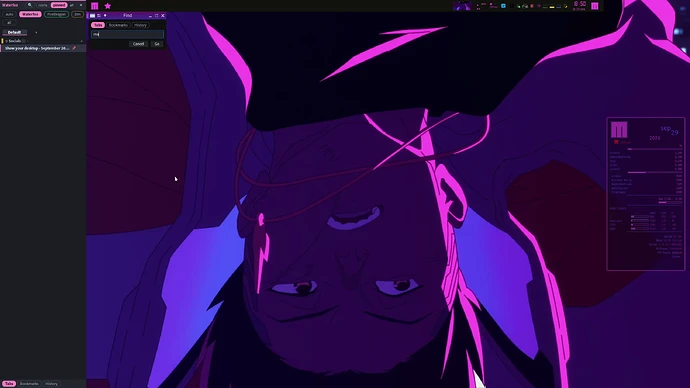Select the 'all' filter pill
Screen dimensions: 690x388
pos(9,22)
